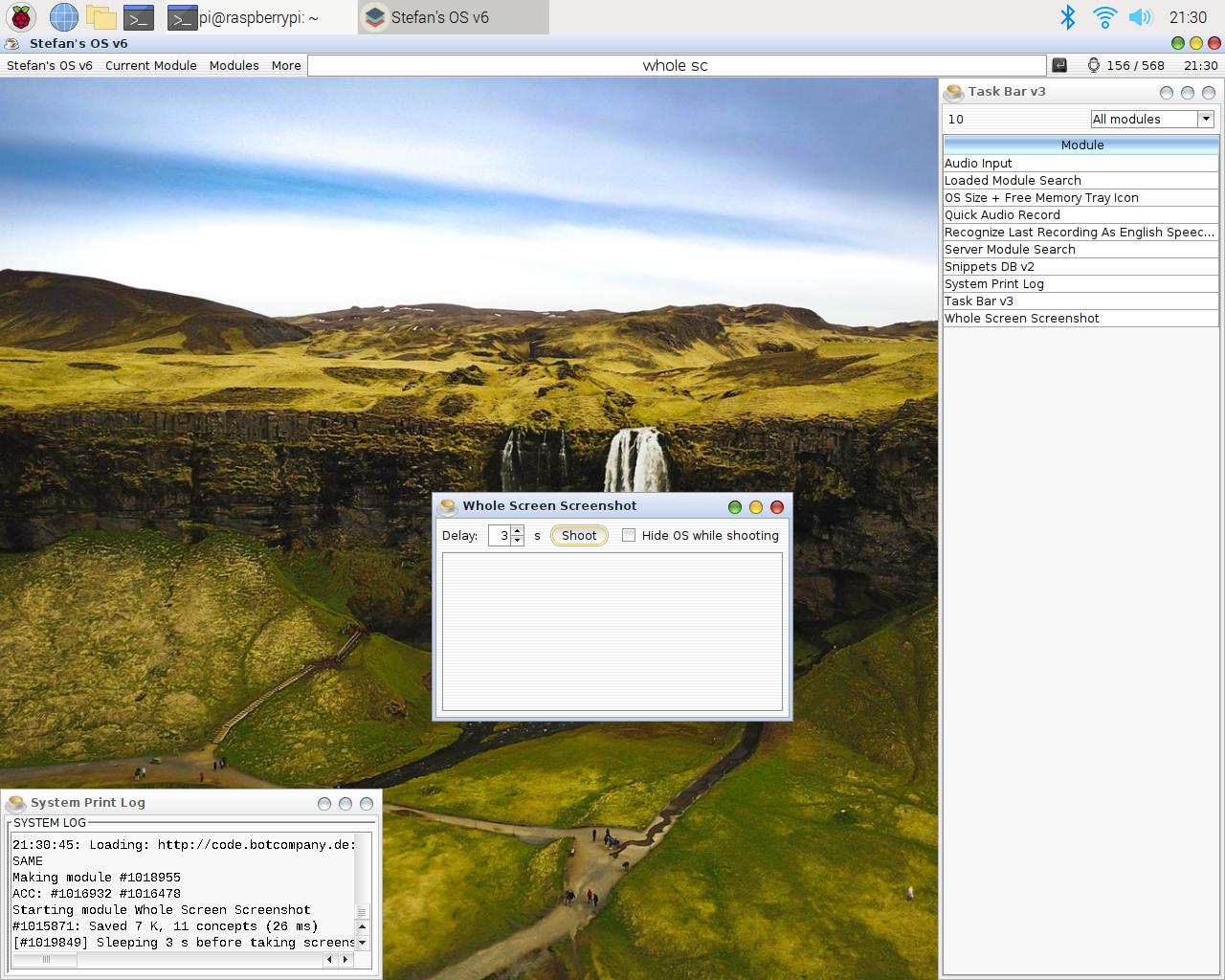Select Snippets DB v2 in module list
This screenshot has width=1225, height=980.
[x=990, y=266]
